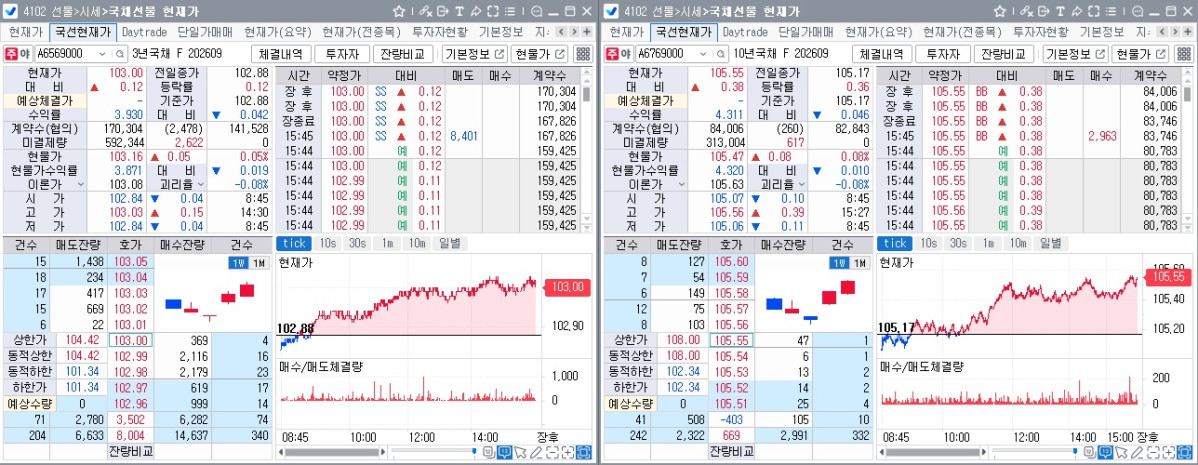Toggle 1W candle period in right window
Screen dimensions: 1198x465
(839, 263)
